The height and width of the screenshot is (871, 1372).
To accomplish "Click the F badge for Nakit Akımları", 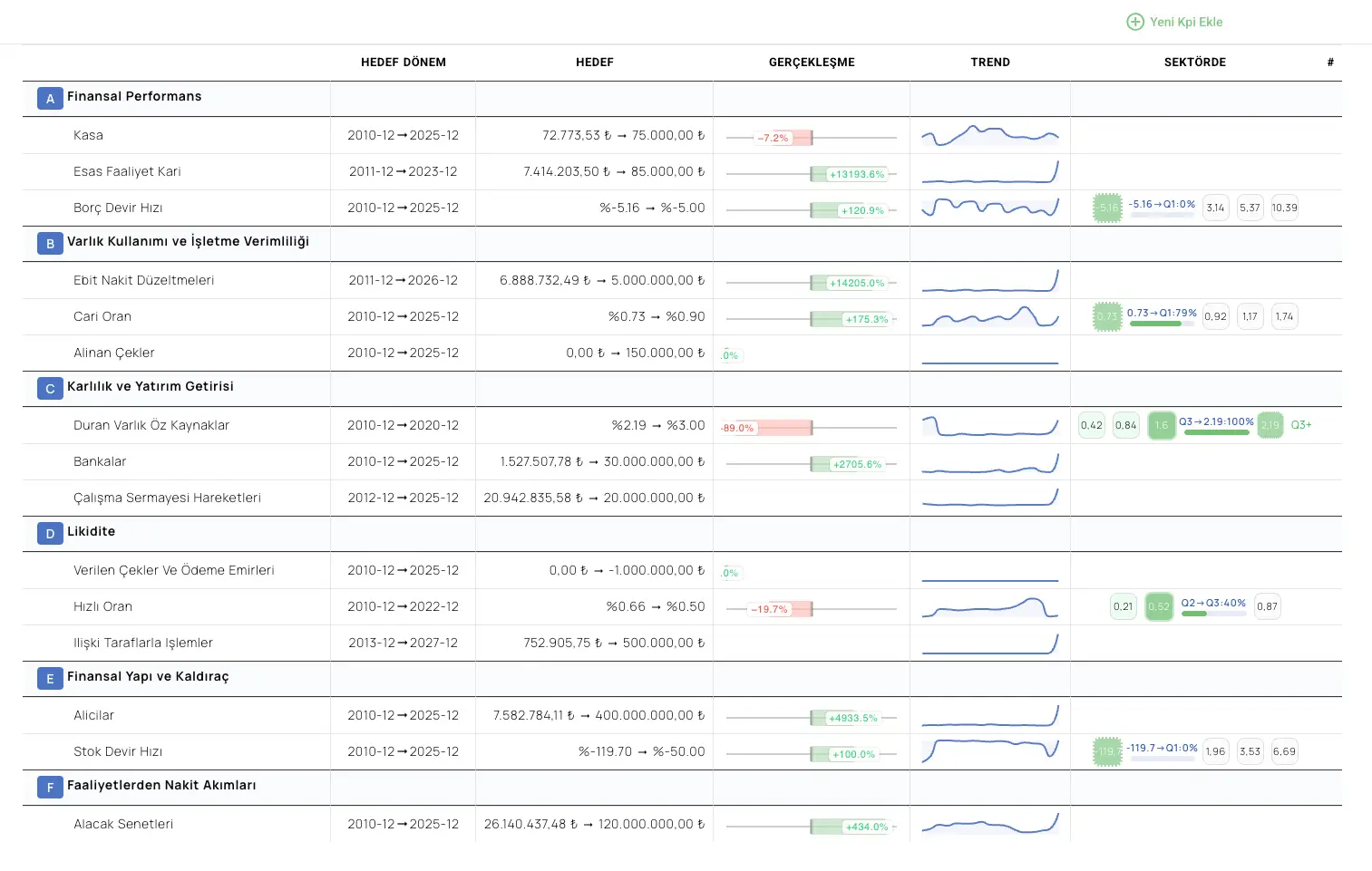I will [x=50, y=788].
